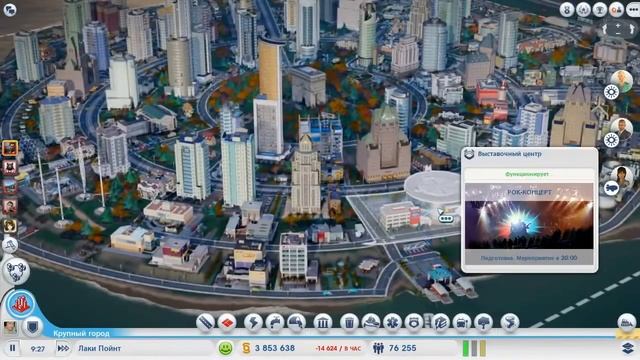Open the Power (lightning bolt) menu
This screenshot has width=640, height=360.
253,322
